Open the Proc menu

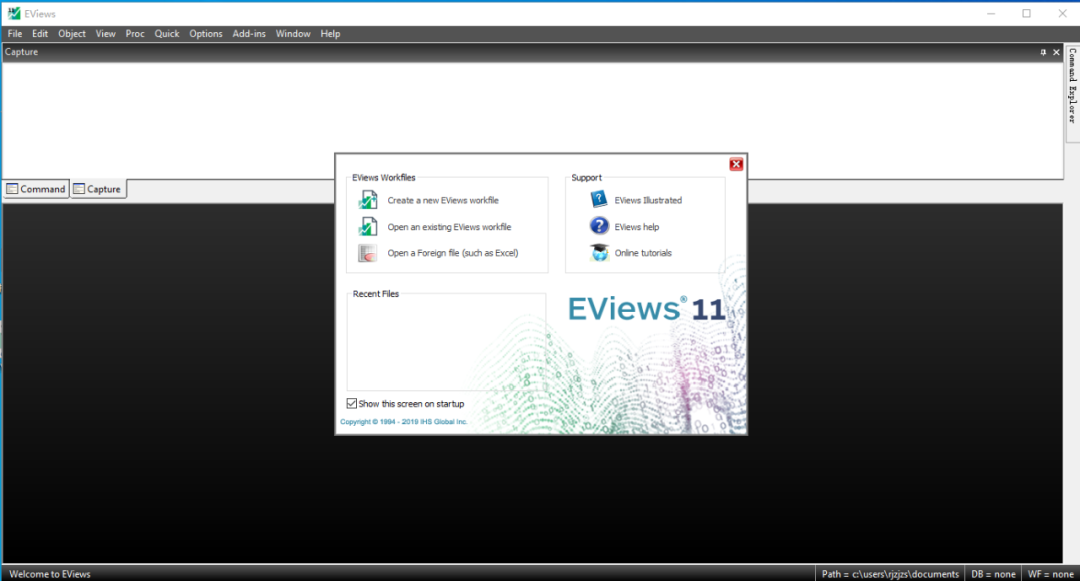135,34
